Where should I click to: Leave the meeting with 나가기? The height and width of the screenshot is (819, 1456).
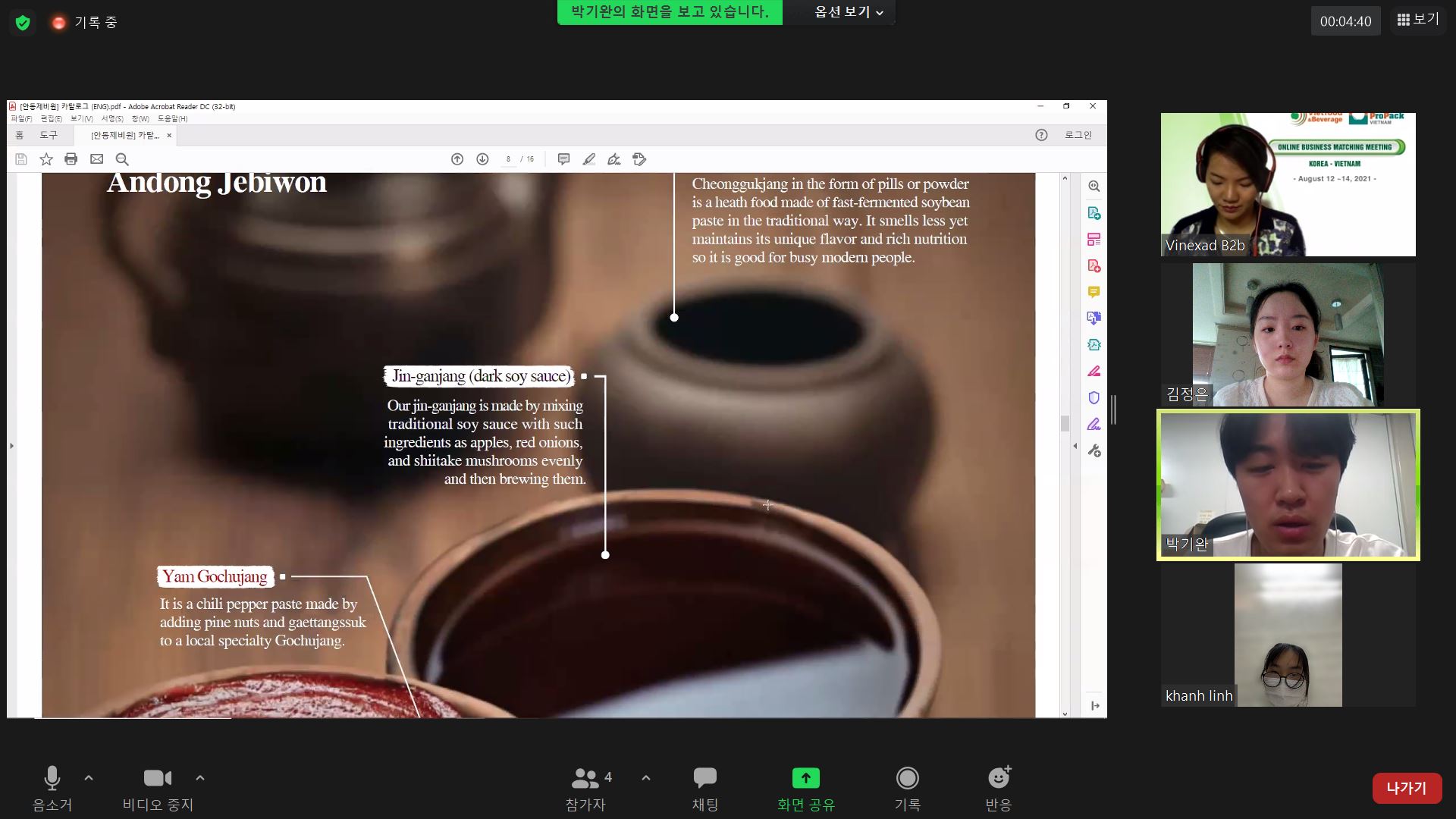coord(1407,788)
